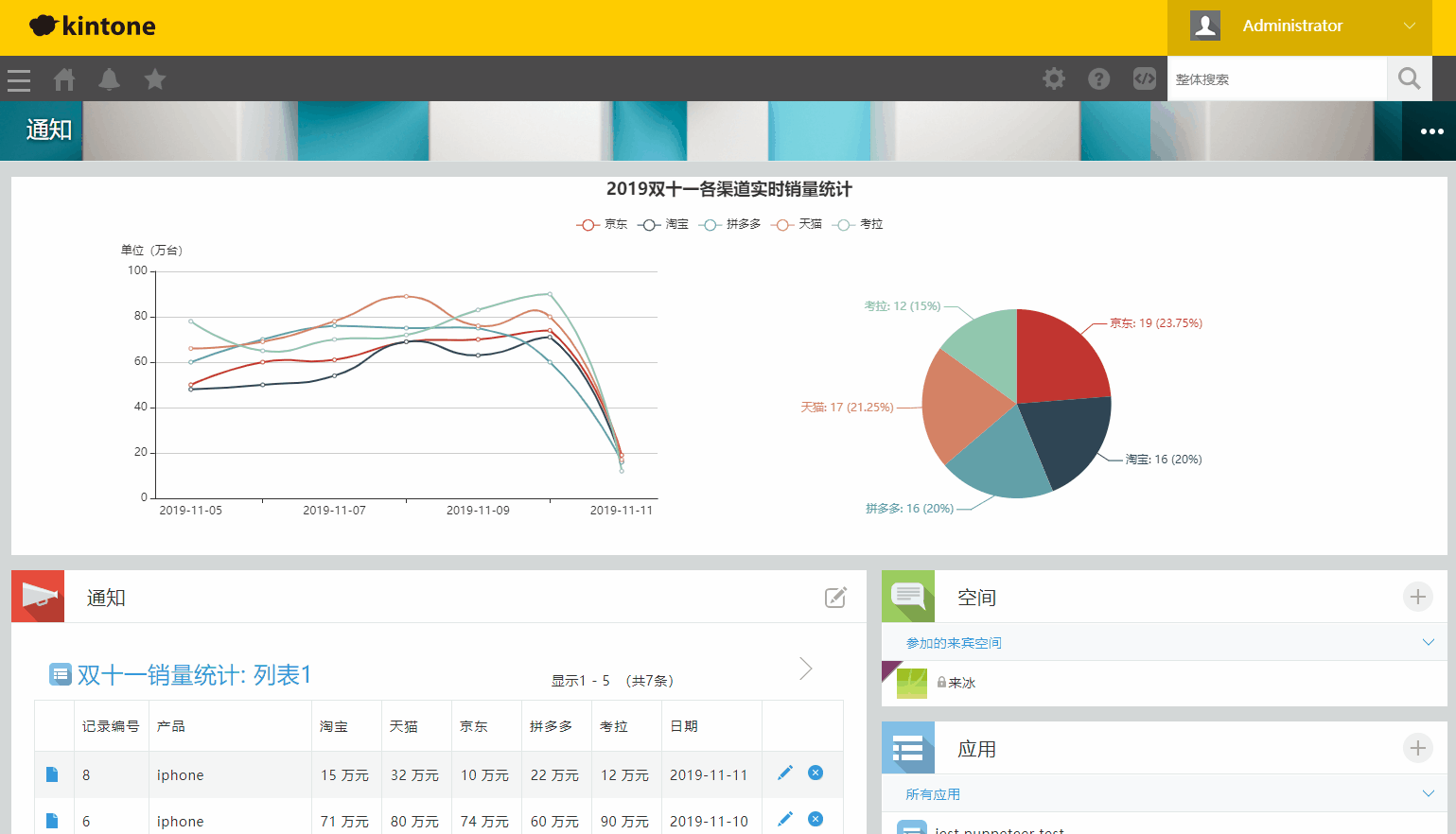Screen dimensions: 1456x834
Task: Click date cell 2019-11-10
Action: pyautogui.click(x=709, y=822)
